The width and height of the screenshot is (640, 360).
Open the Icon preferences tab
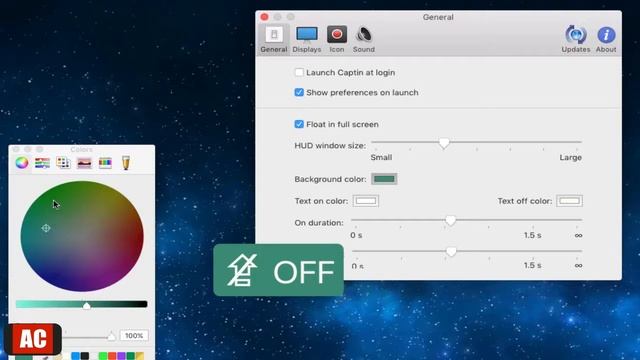point(337,40)
